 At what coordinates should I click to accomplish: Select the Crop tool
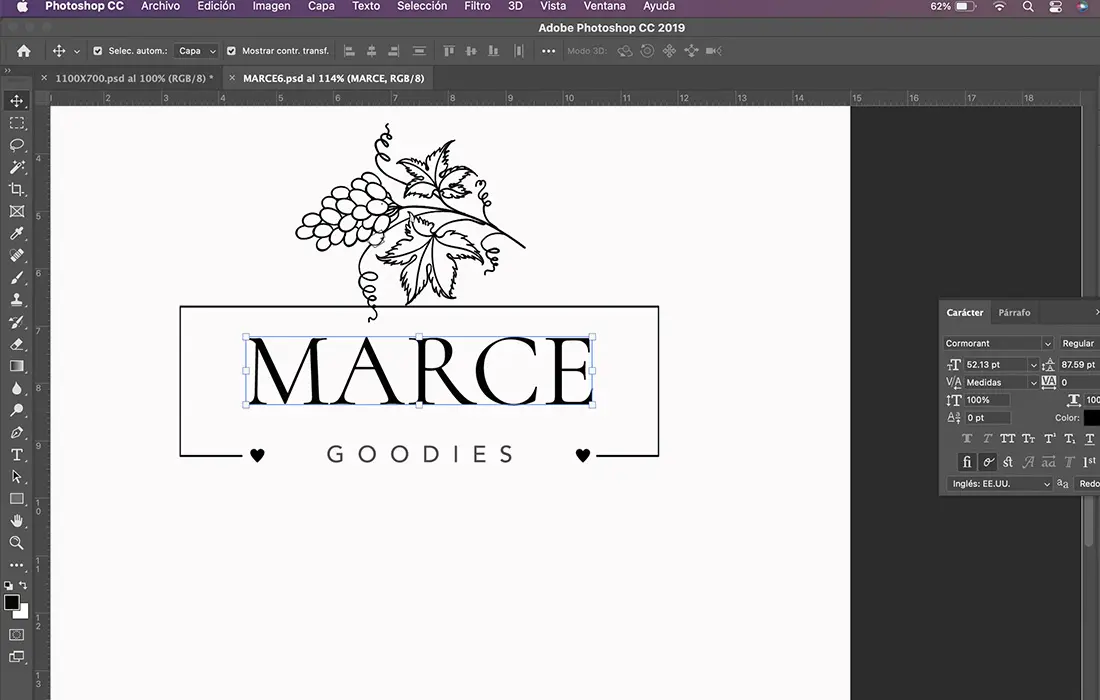click(x=17, y=189)
